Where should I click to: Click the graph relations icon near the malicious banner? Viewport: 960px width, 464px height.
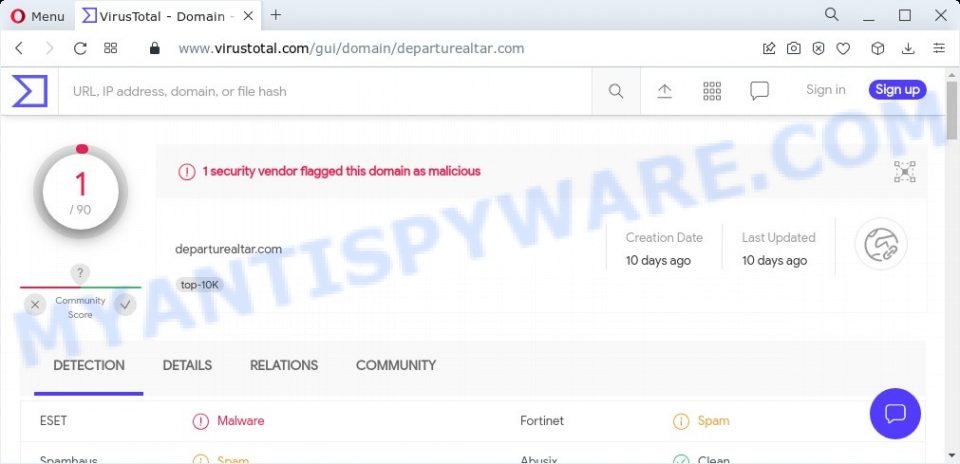tap(904, 171)
